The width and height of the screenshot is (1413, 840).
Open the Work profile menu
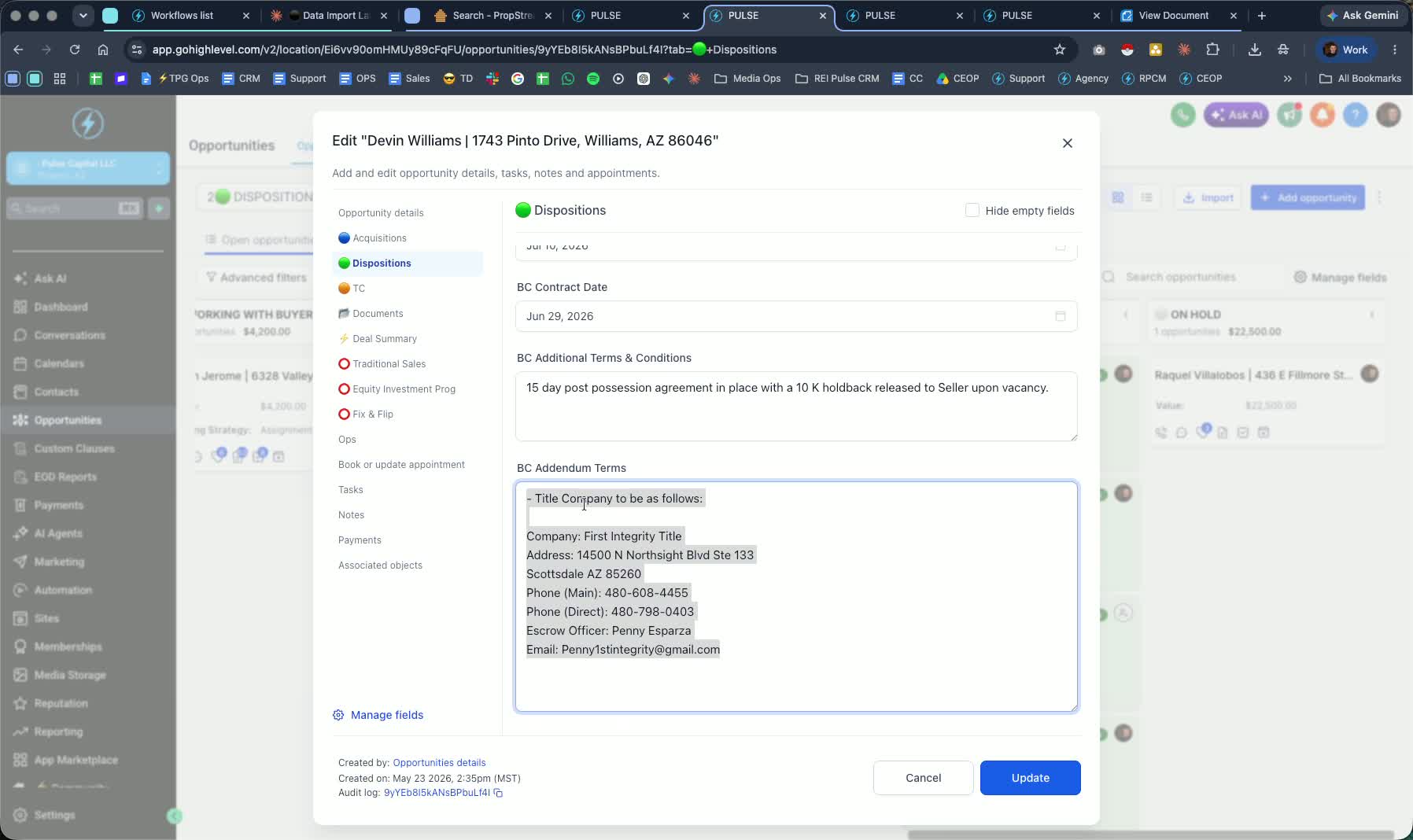1346,50
